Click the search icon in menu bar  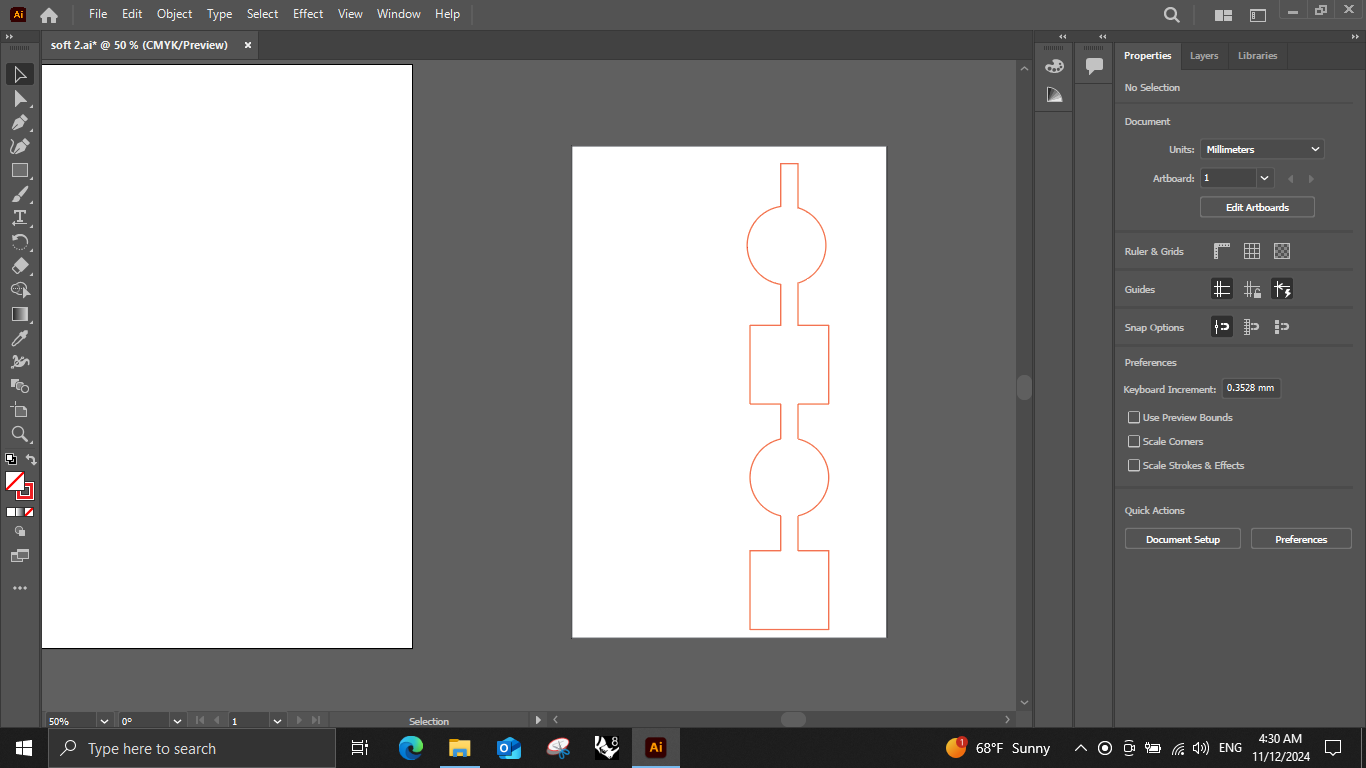point(1172,15)
